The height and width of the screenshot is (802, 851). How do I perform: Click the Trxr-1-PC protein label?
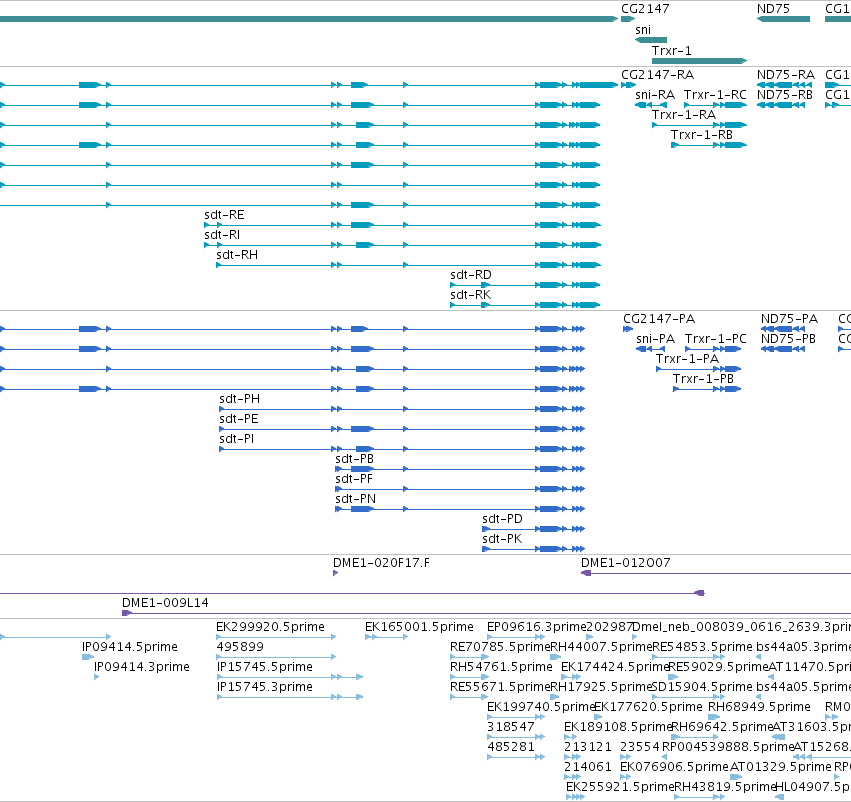pos(716,339)
